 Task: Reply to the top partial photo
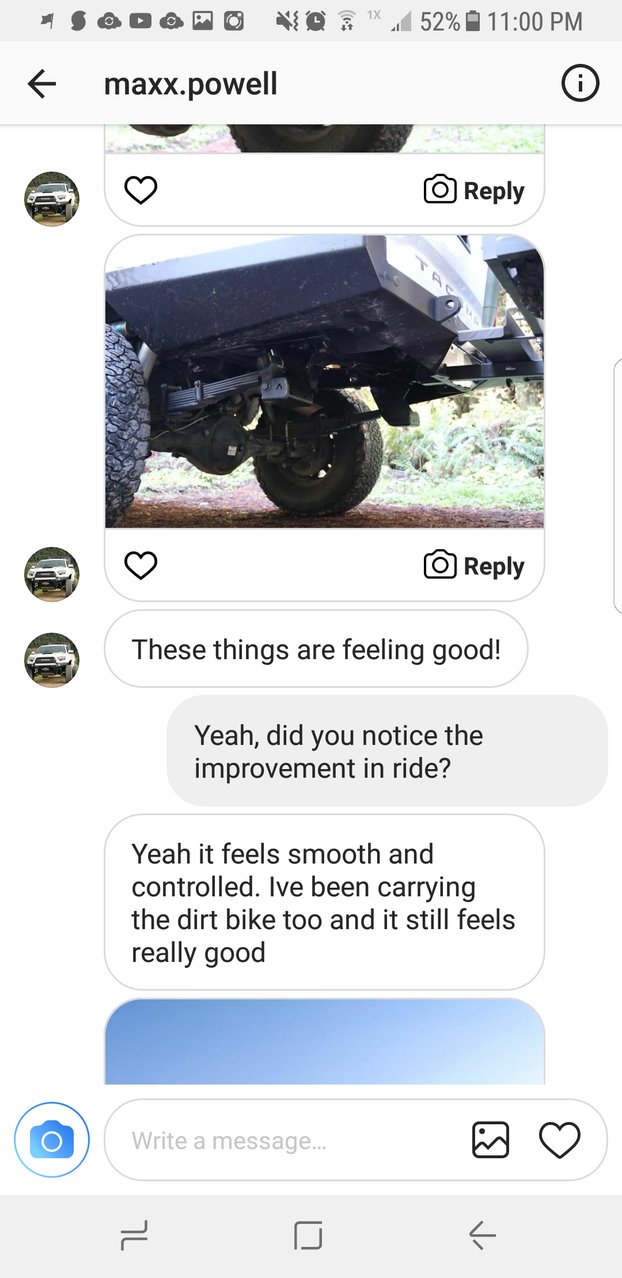[x=474, y=190]
